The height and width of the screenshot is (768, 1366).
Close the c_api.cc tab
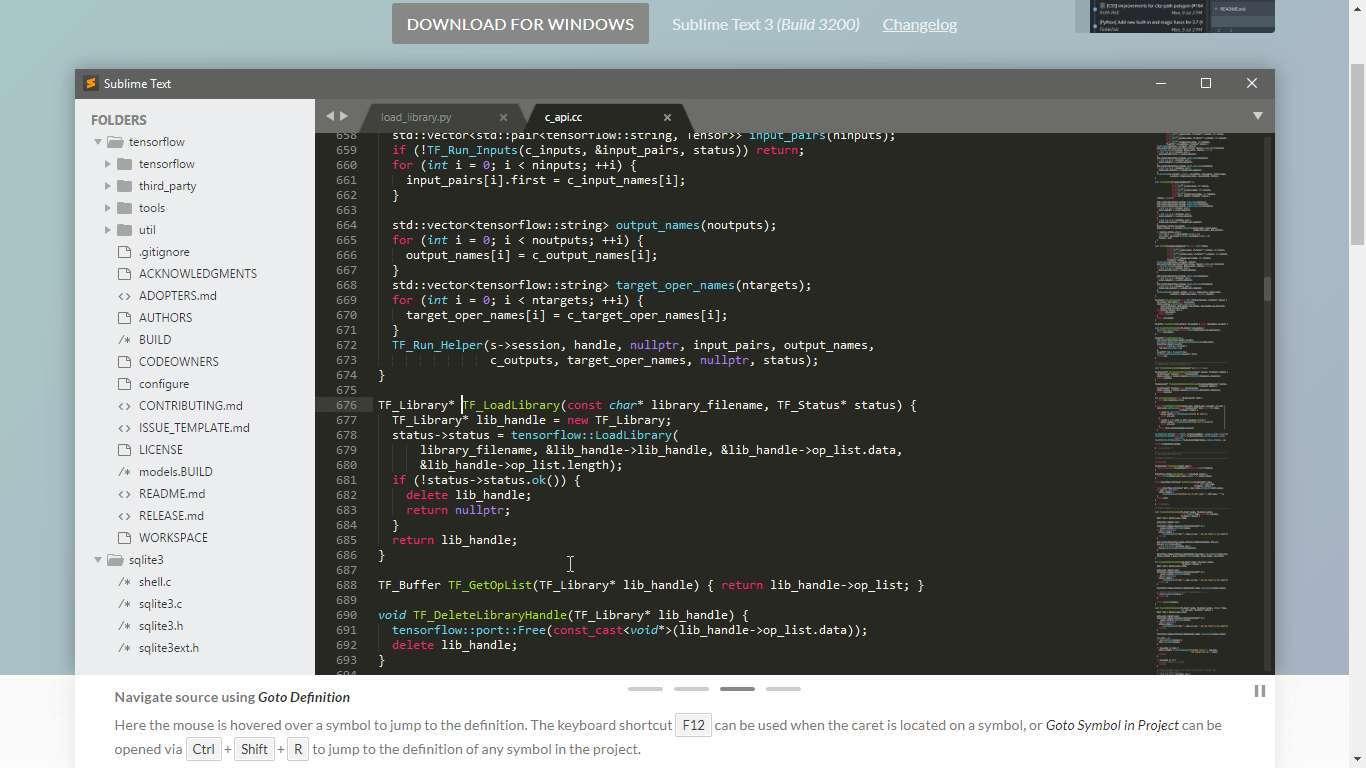pos(667,117)
